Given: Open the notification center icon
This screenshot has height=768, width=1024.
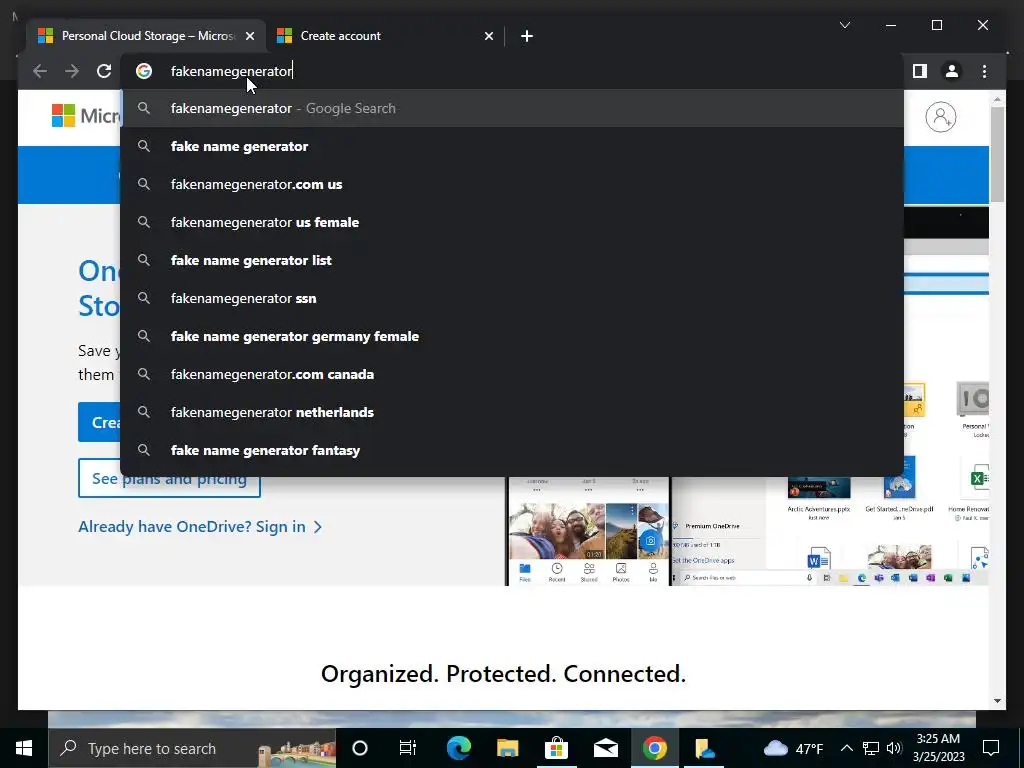Looking at the screenshot, I should pyautogui.click(x=991, y=748).
